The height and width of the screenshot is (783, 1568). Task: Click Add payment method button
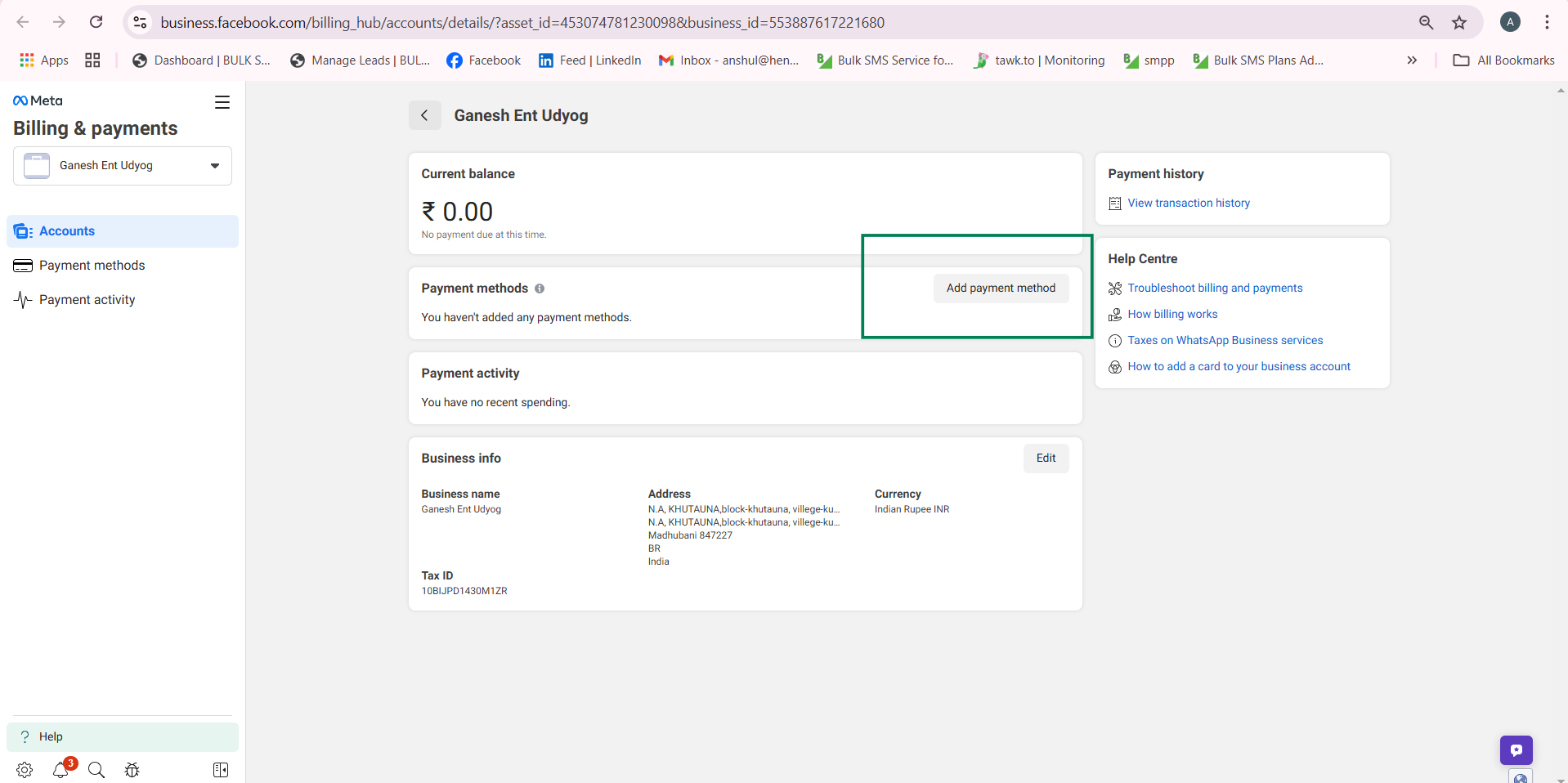pos(1001,288)
